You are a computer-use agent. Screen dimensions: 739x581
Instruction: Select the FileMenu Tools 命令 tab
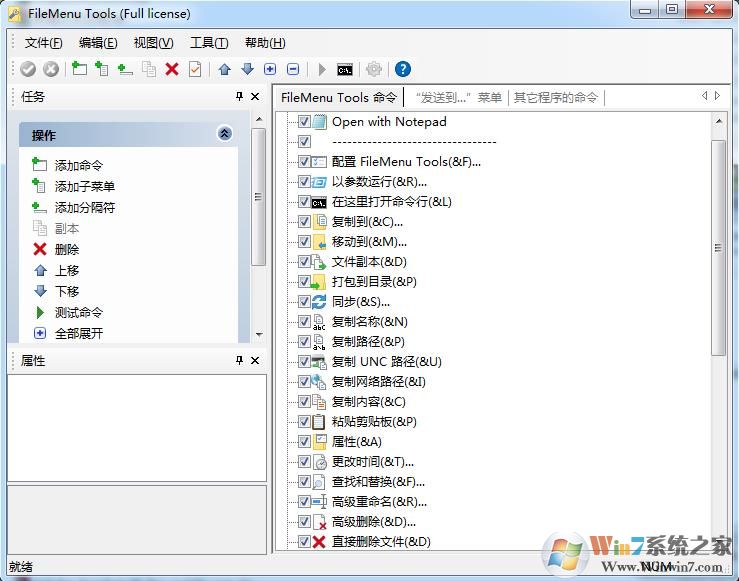[339, 98]
